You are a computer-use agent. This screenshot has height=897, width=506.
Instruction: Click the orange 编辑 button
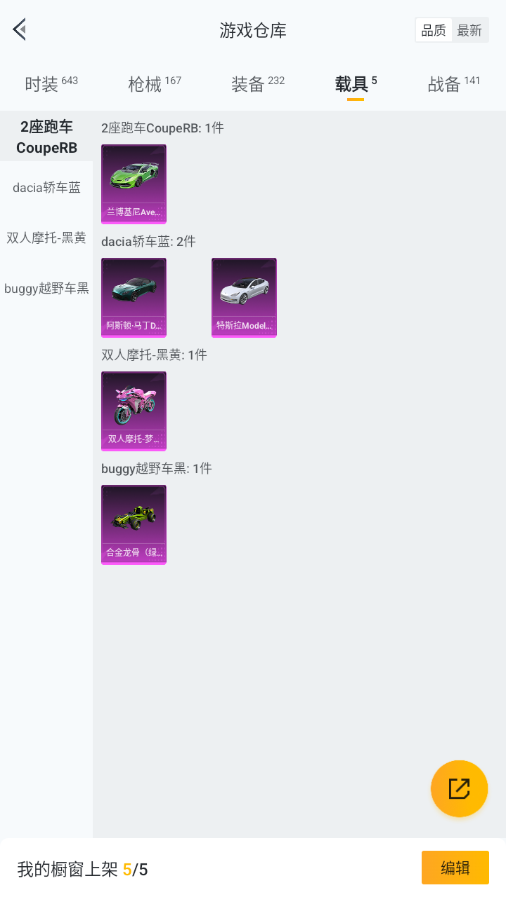pos(455,868)
